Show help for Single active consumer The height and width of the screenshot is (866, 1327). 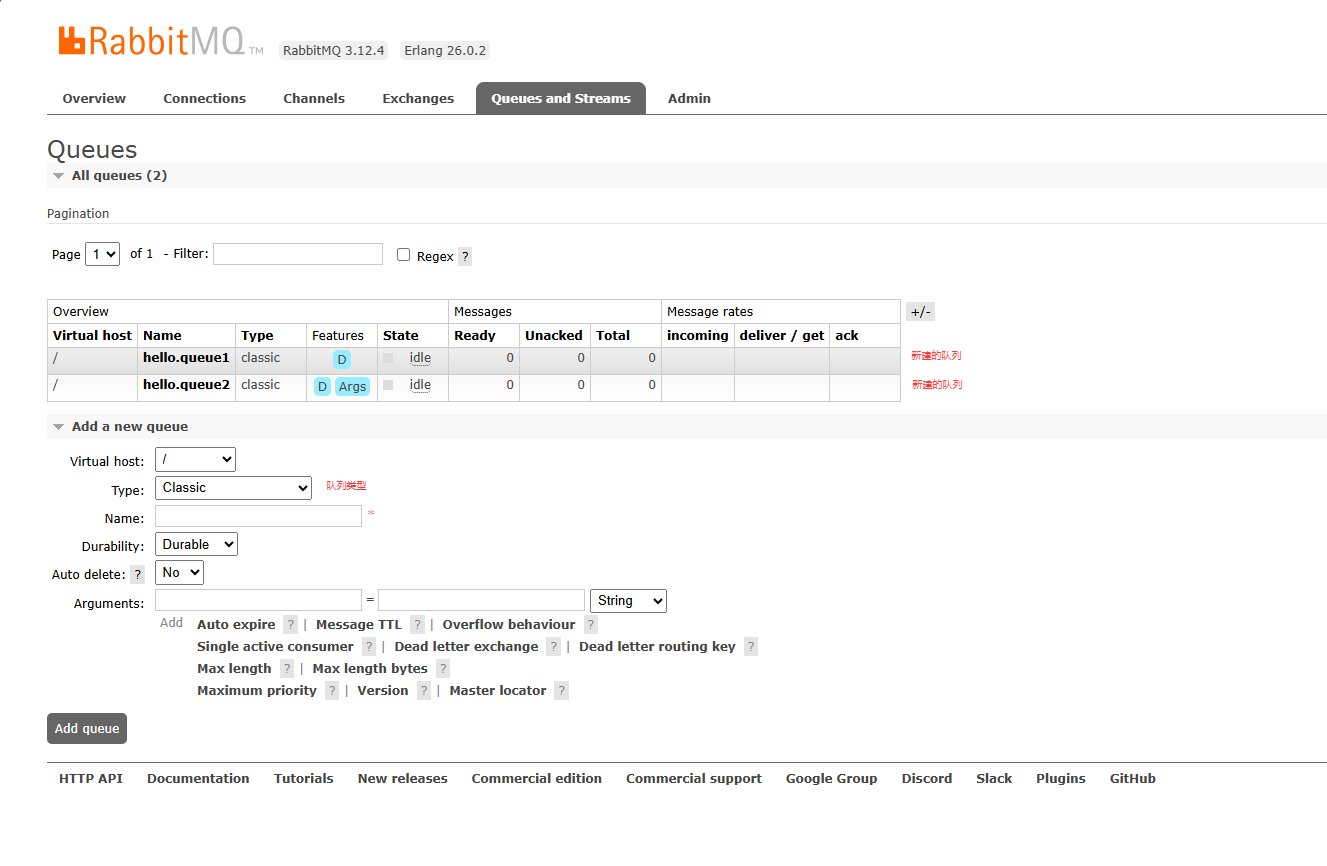[x=369, y=647]
